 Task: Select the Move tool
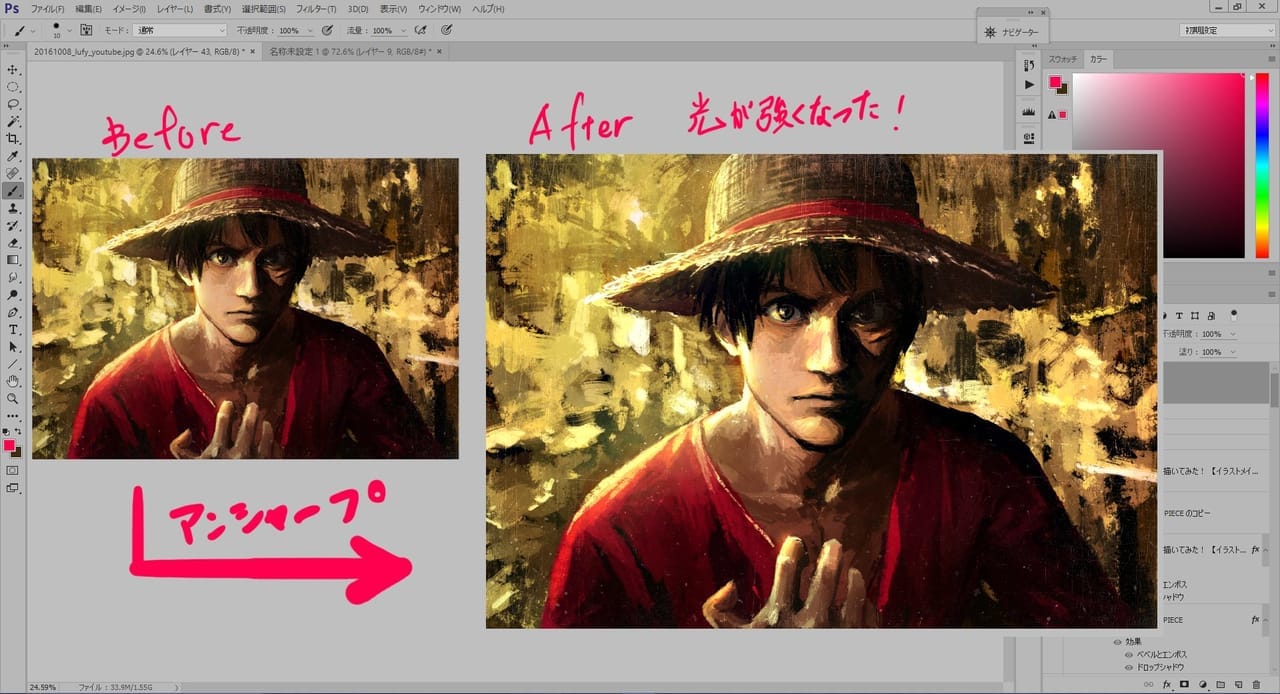[13, 70]
